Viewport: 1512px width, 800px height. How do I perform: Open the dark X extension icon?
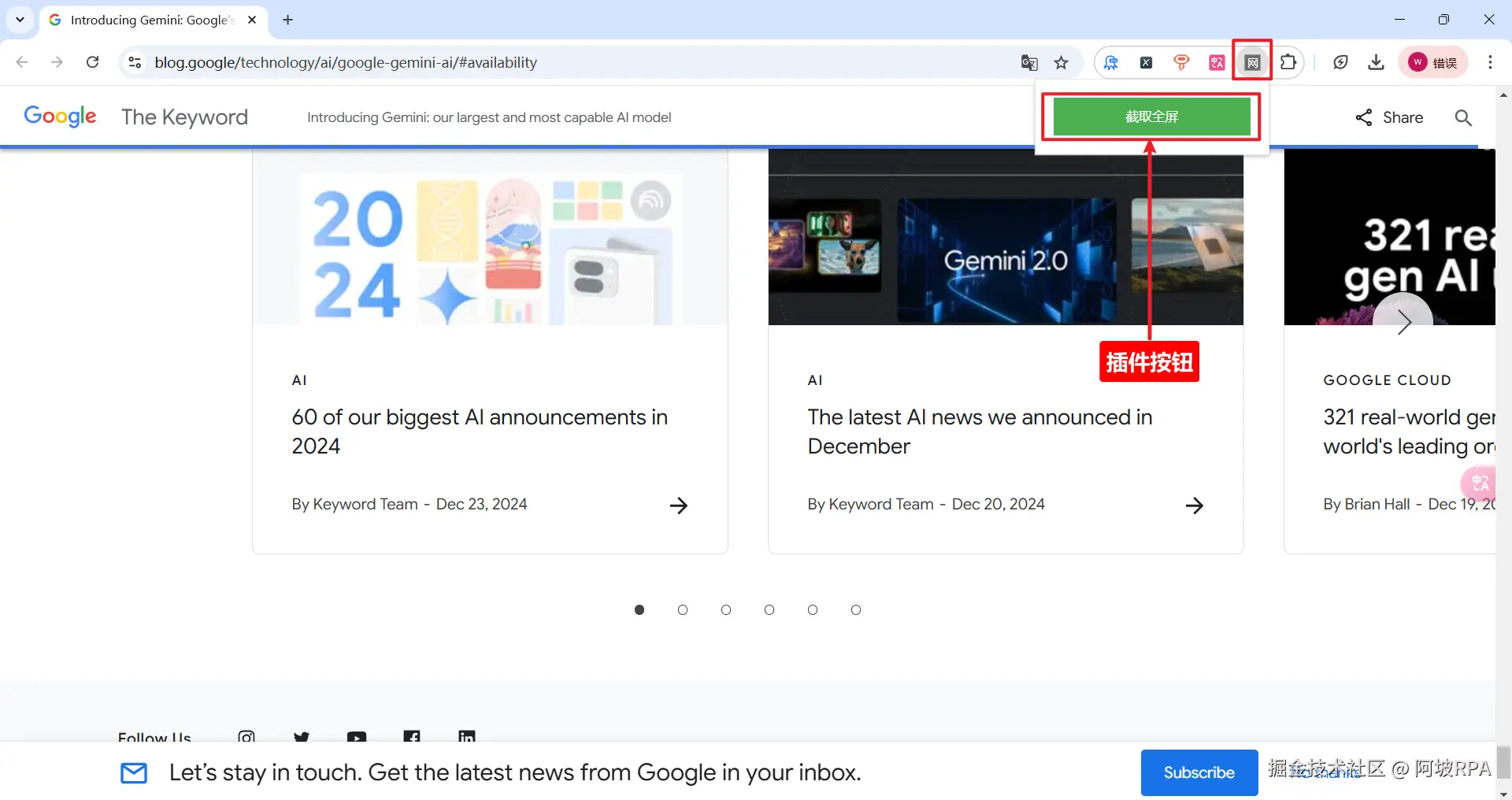[x=1147, y=63]
